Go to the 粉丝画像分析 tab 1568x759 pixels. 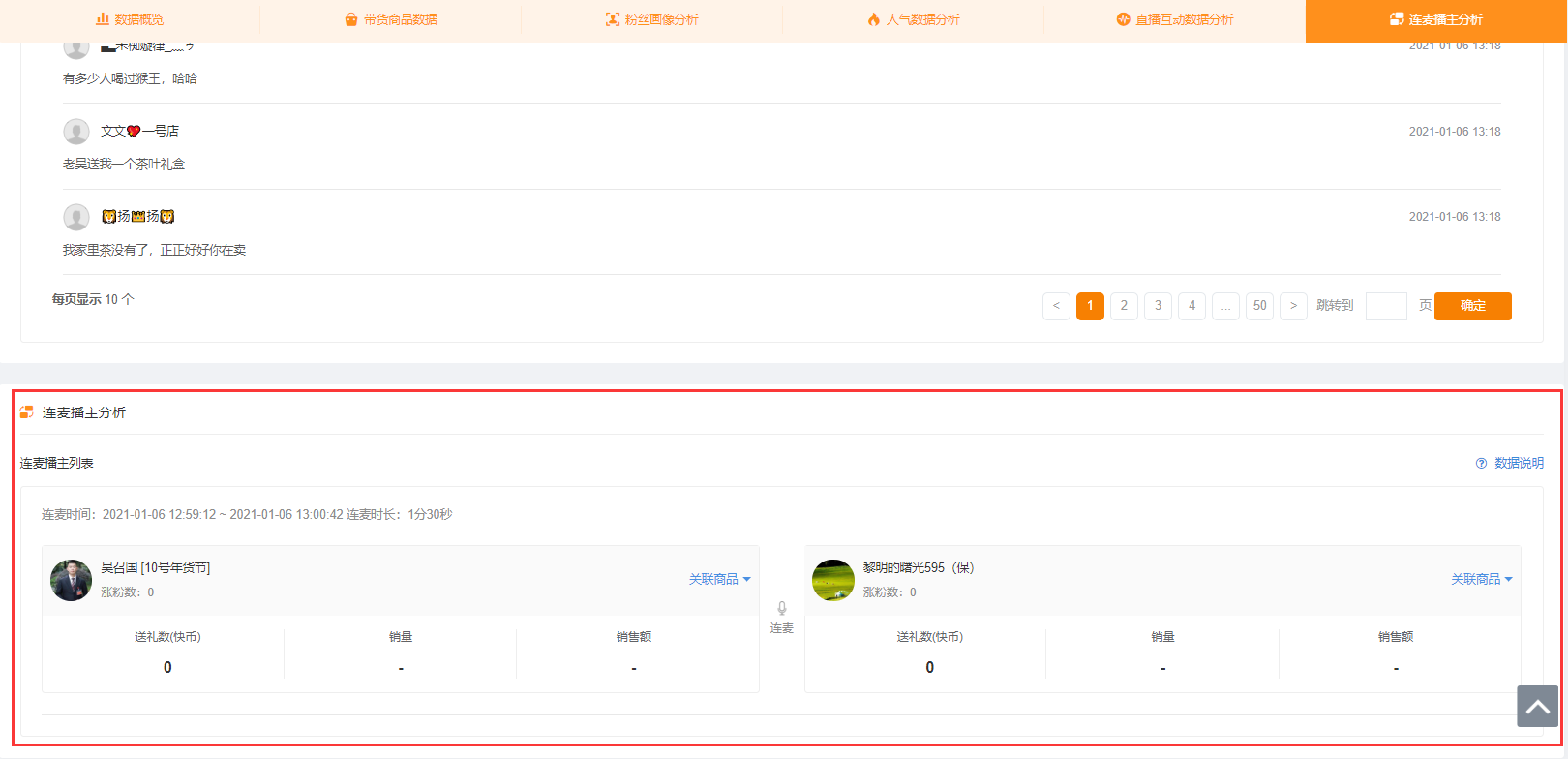point(651,19)
